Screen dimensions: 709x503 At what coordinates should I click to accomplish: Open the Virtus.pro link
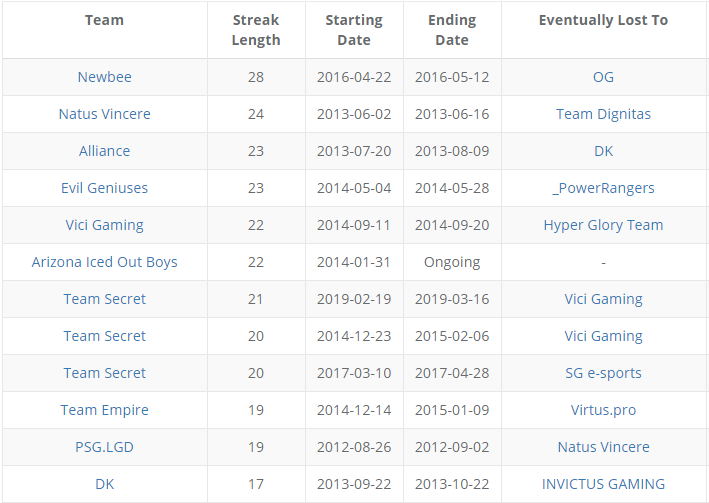coord(603,410)
